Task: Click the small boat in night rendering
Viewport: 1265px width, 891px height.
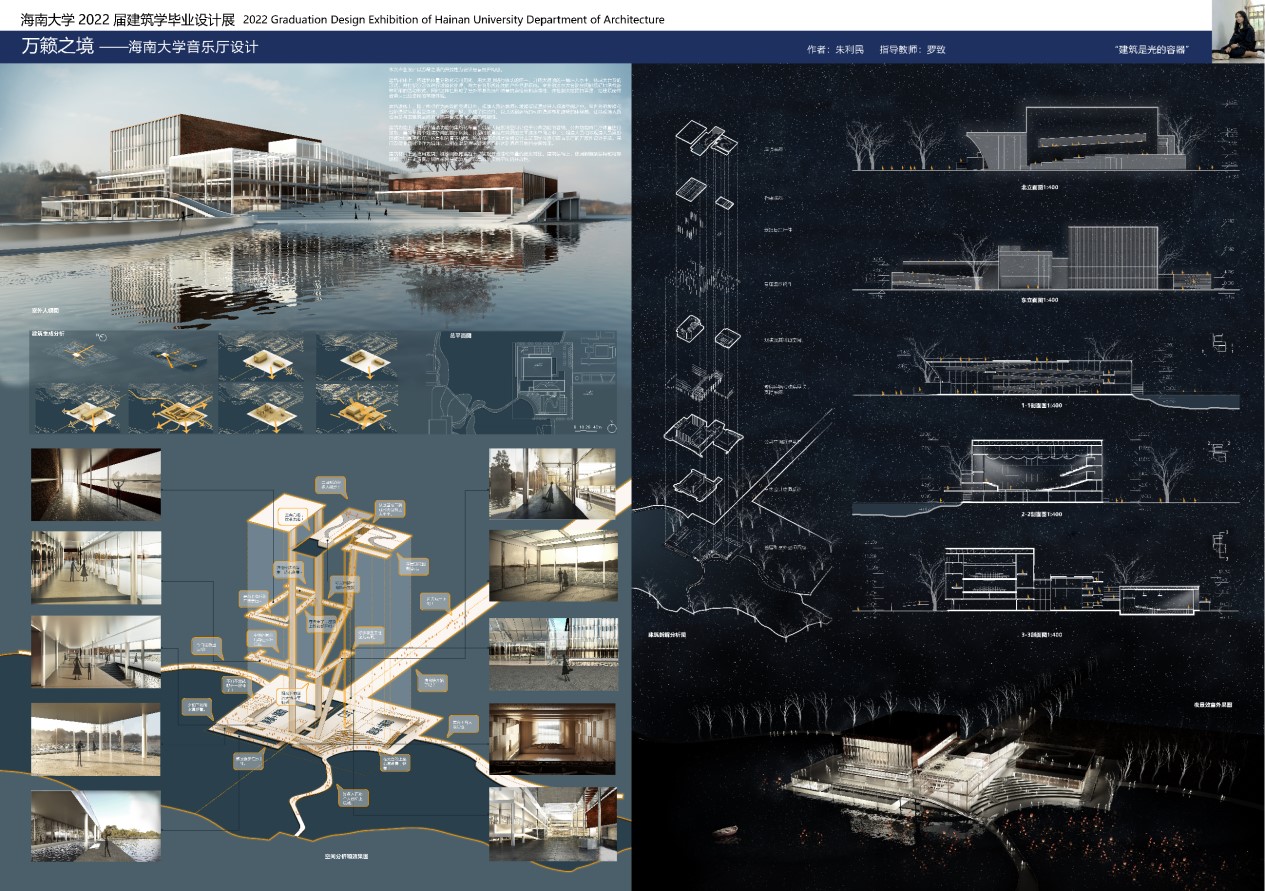Action: point(727,831)
